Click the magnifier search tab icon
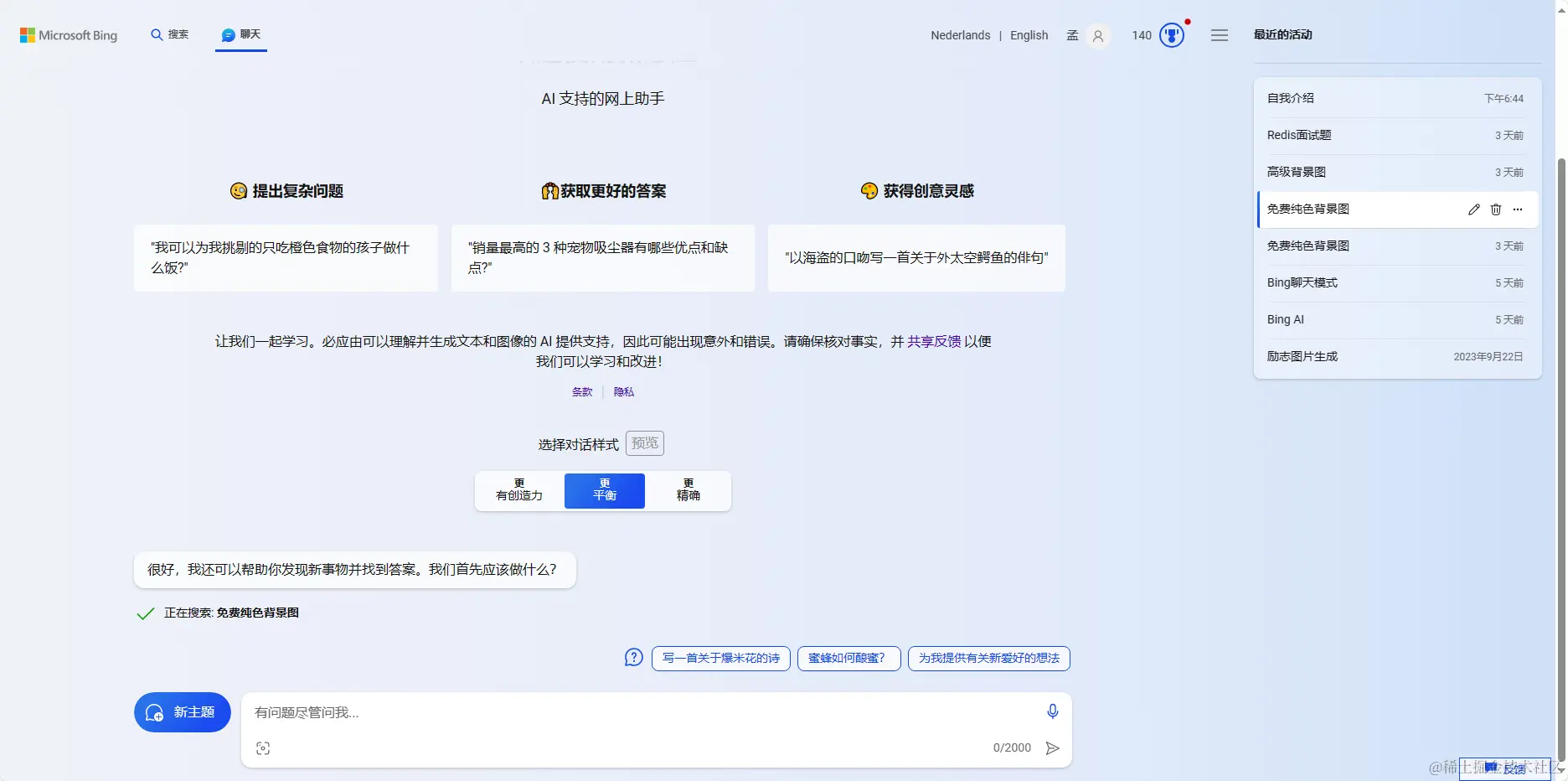Viewport: 1568px width, 781px height. pyautogui.click(x=157, y=35)
